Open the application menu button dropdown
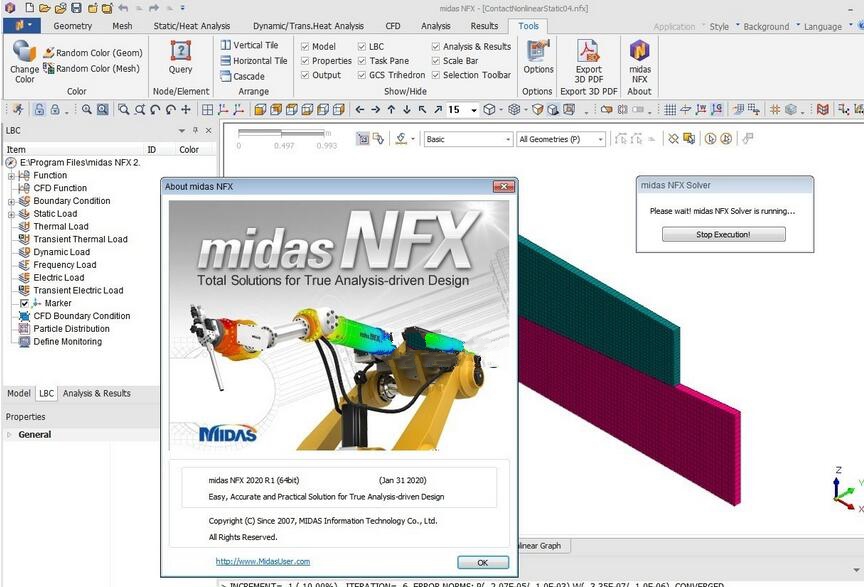Image resolution: width=864 pixels, height=587 pixels. (x=21, y=25)
